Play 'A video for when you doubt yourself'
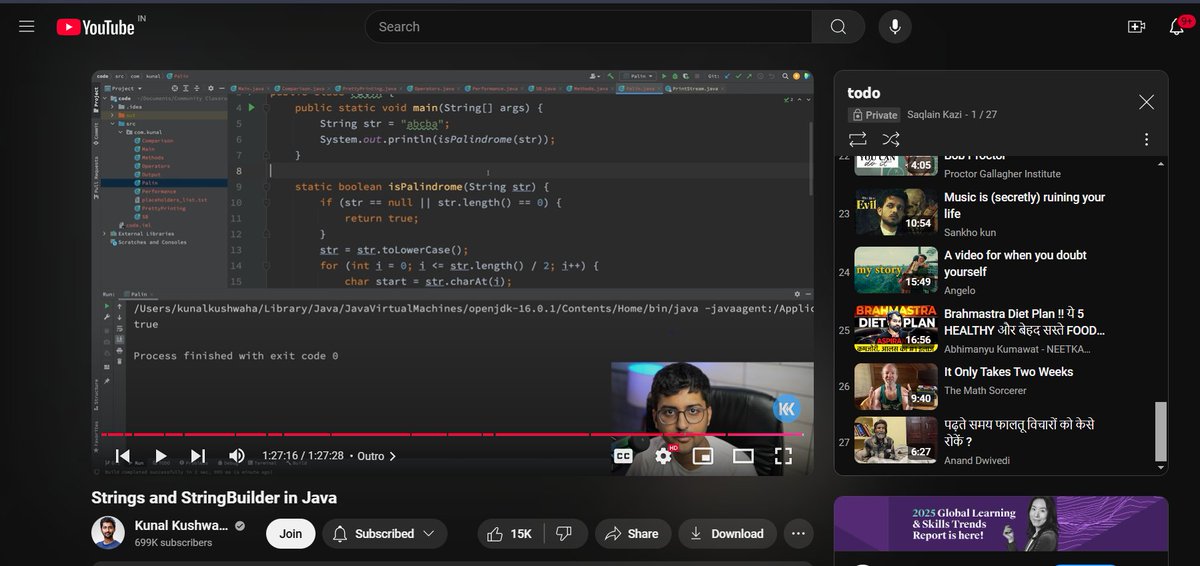The width and height of the screenshot is (1200, 566). [1015, 263]
